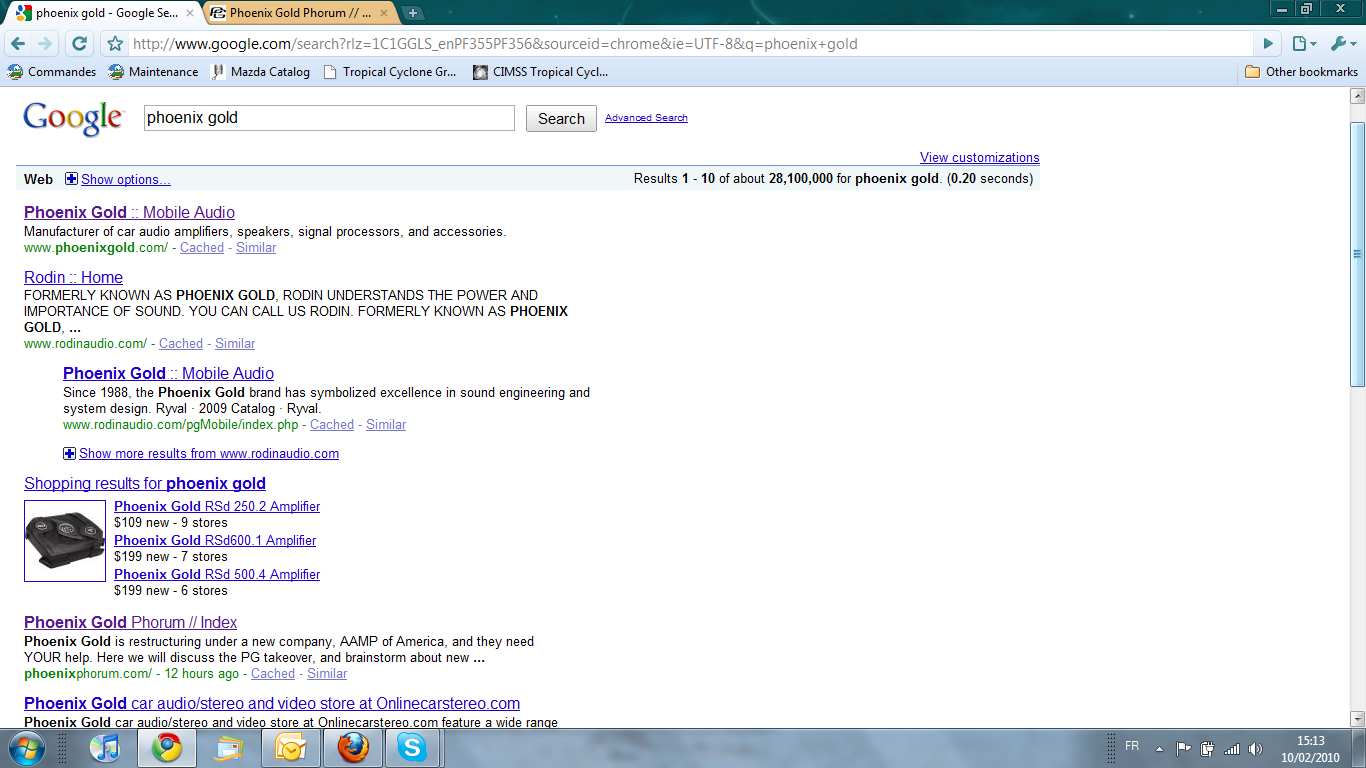Click inside the Google search box

coord(329,118)
